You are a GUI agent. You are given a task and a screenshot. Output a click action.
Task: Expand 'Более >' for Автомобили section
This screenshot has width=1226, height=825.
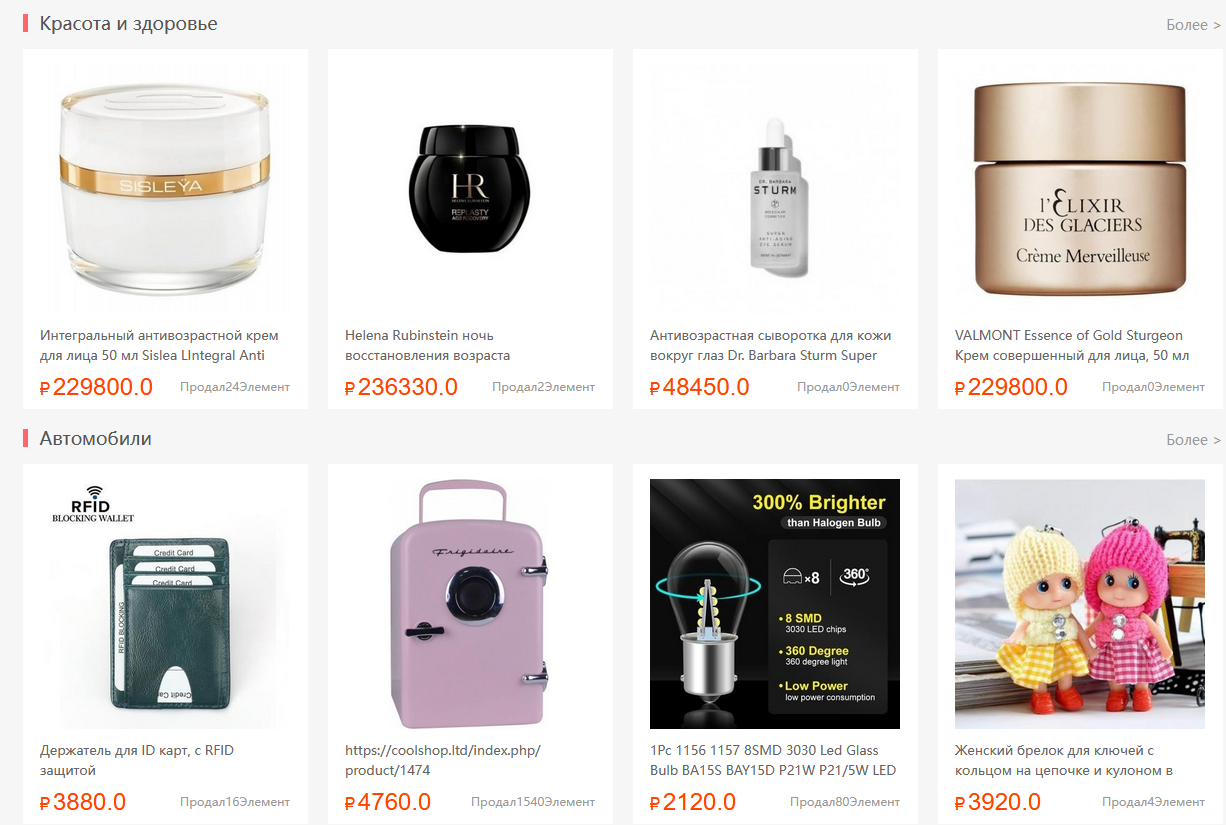pos(1193,439)
